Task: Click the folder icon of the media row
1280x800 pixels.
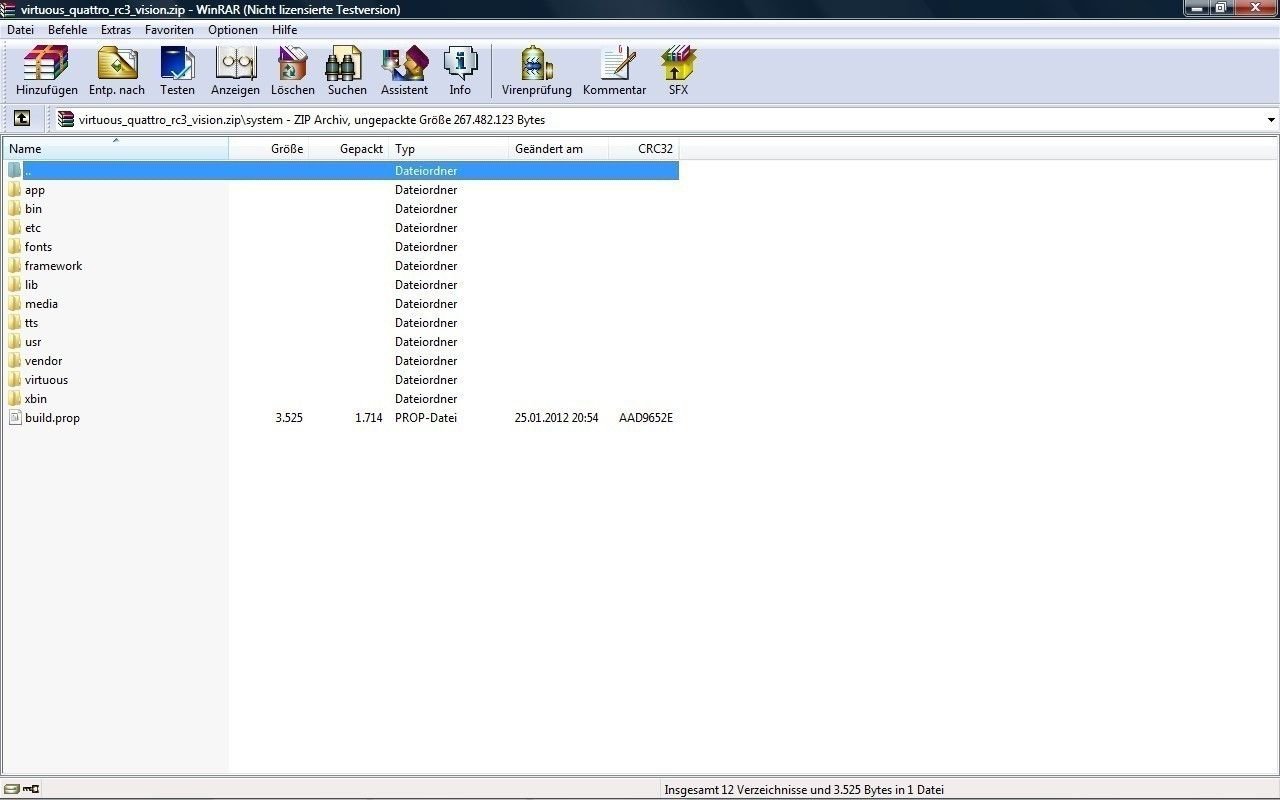Action: [15, 303]
